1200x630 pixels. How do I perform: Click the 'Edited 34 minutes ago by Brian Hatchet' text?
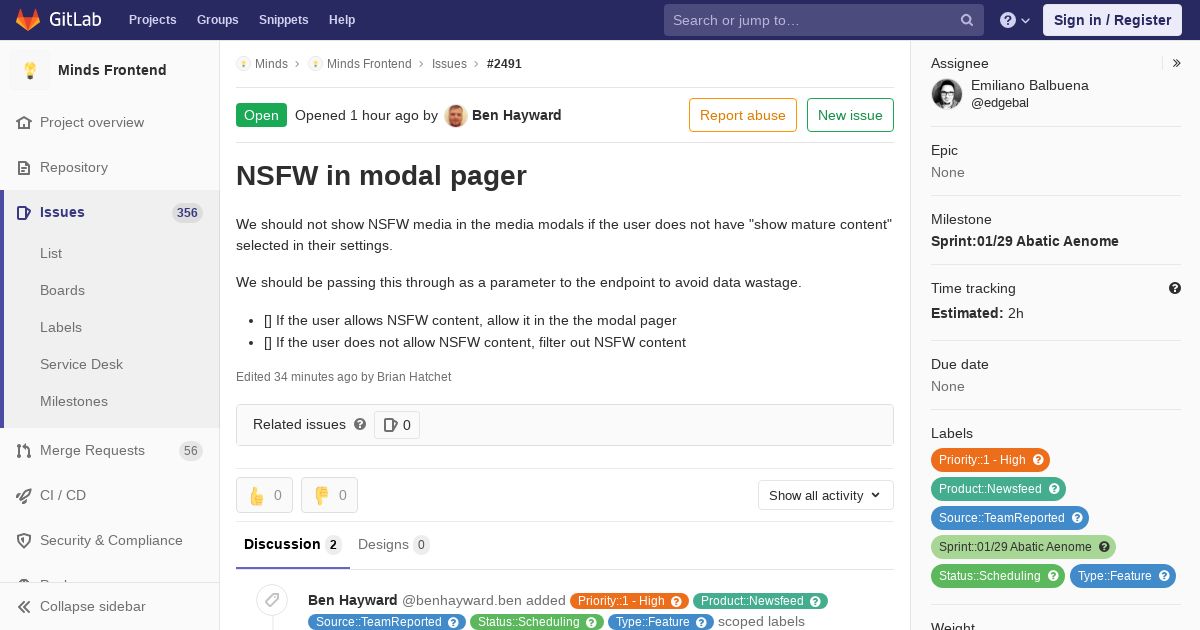(x=343, y=377)
